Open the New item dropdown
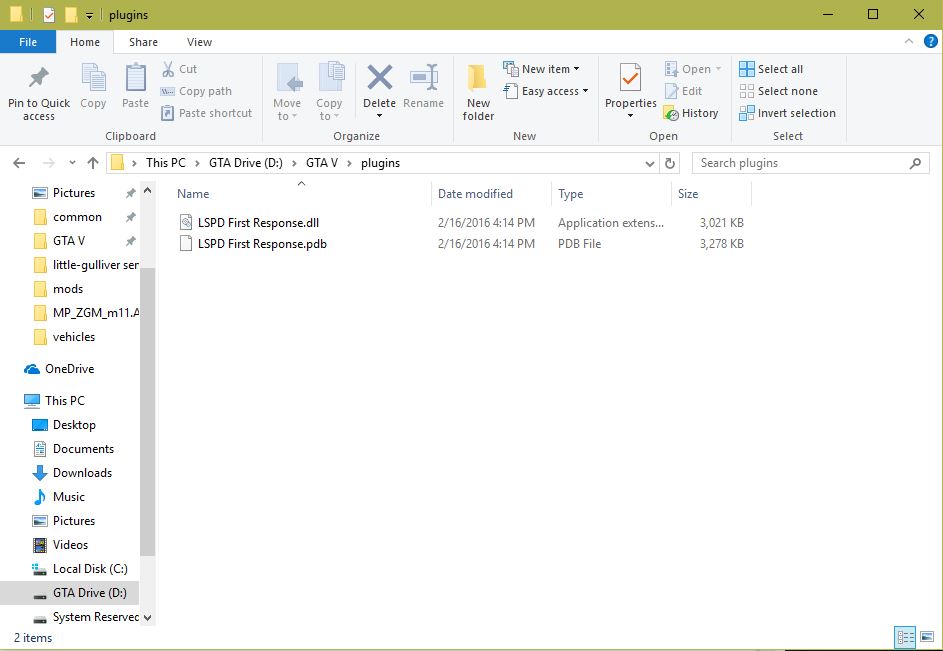 click(x=541, y=69)
